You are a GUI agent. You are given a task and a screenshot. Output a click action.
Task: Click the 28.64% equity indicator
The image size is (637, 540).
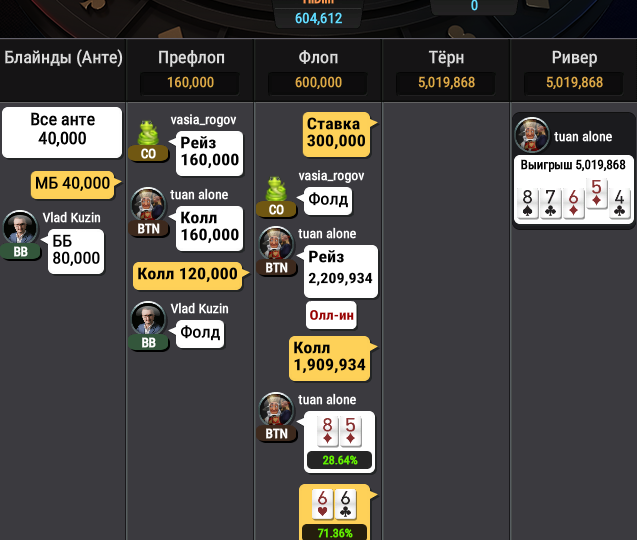(340, 460)
